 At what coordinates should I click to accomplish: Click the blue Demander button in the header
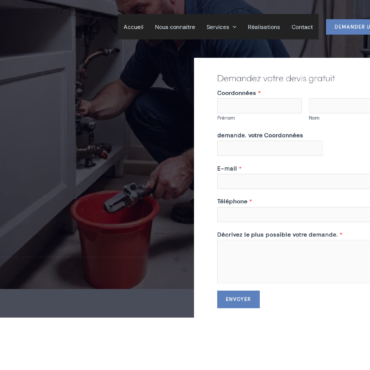pyautogui.click(x=348, y=27)
